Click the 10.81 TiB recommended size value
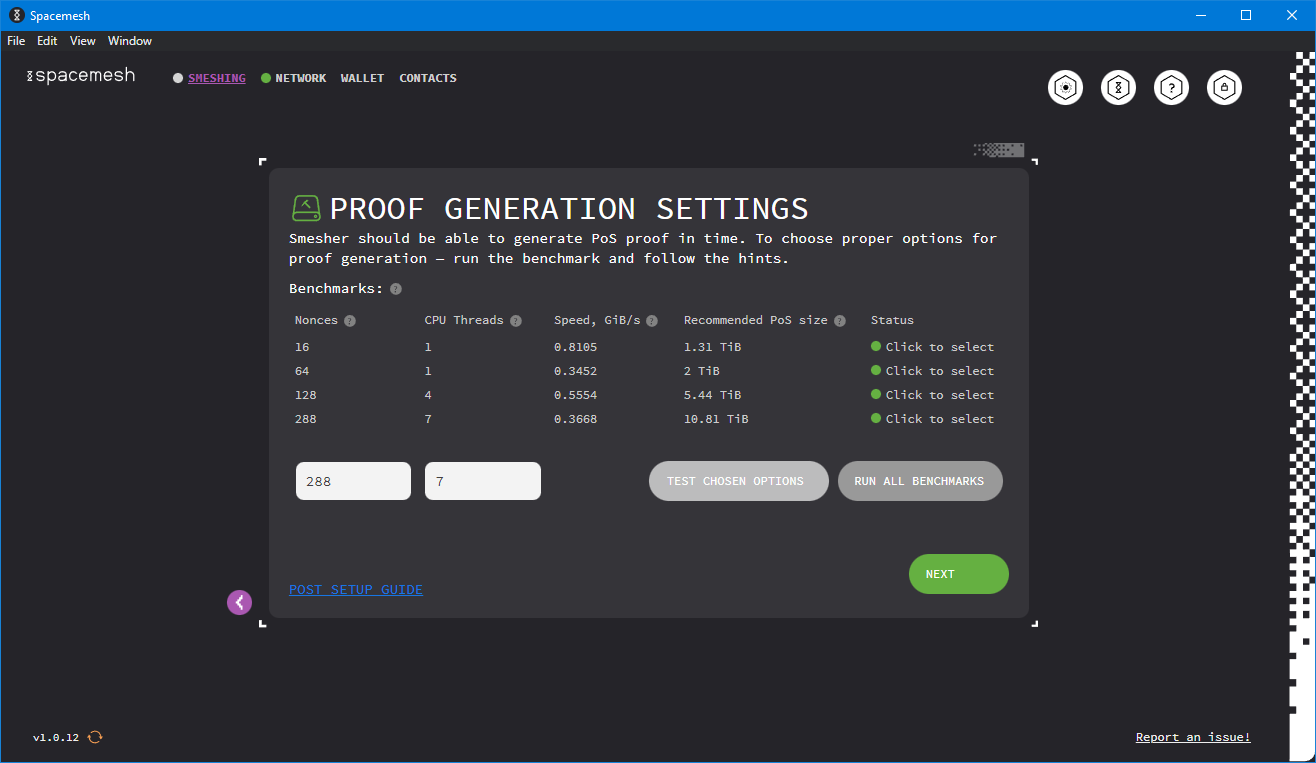1316x763 pixels. (716, 419)
